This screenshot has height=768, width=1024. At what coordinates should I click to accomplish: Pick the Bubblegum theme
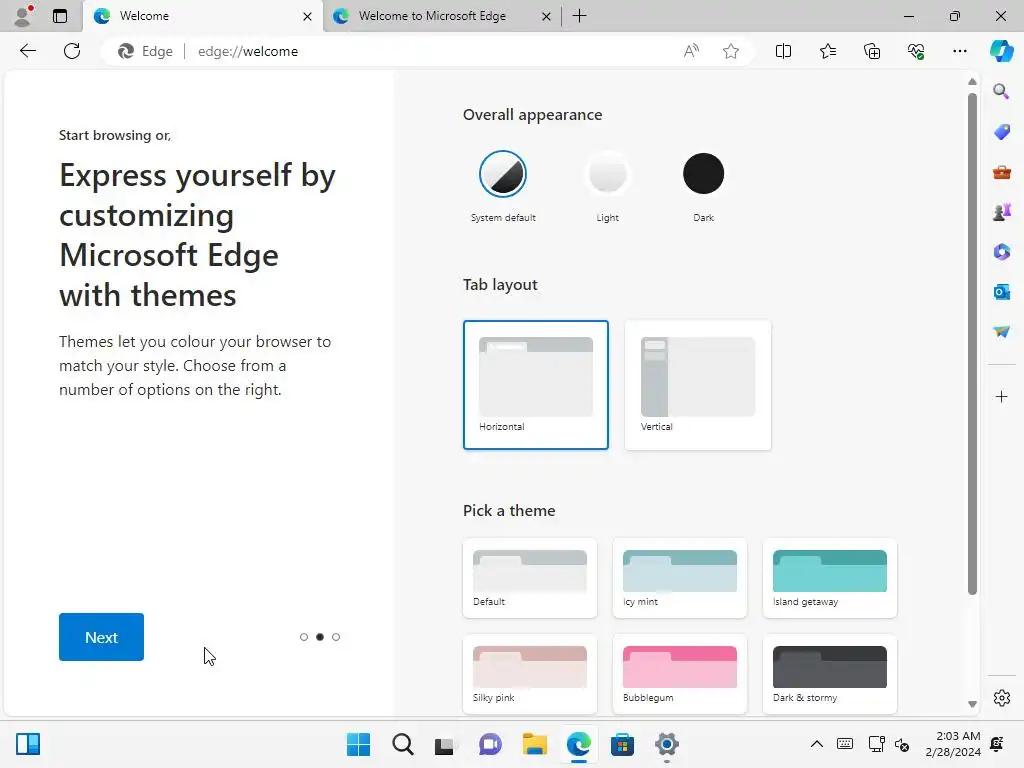680,674
